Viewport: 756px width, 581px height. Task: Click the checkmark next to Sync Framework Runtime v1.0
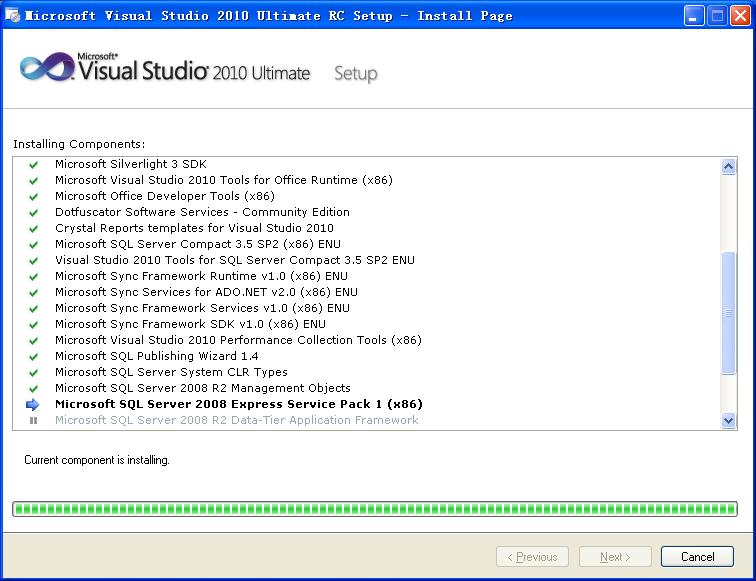[x=33, y=276]
